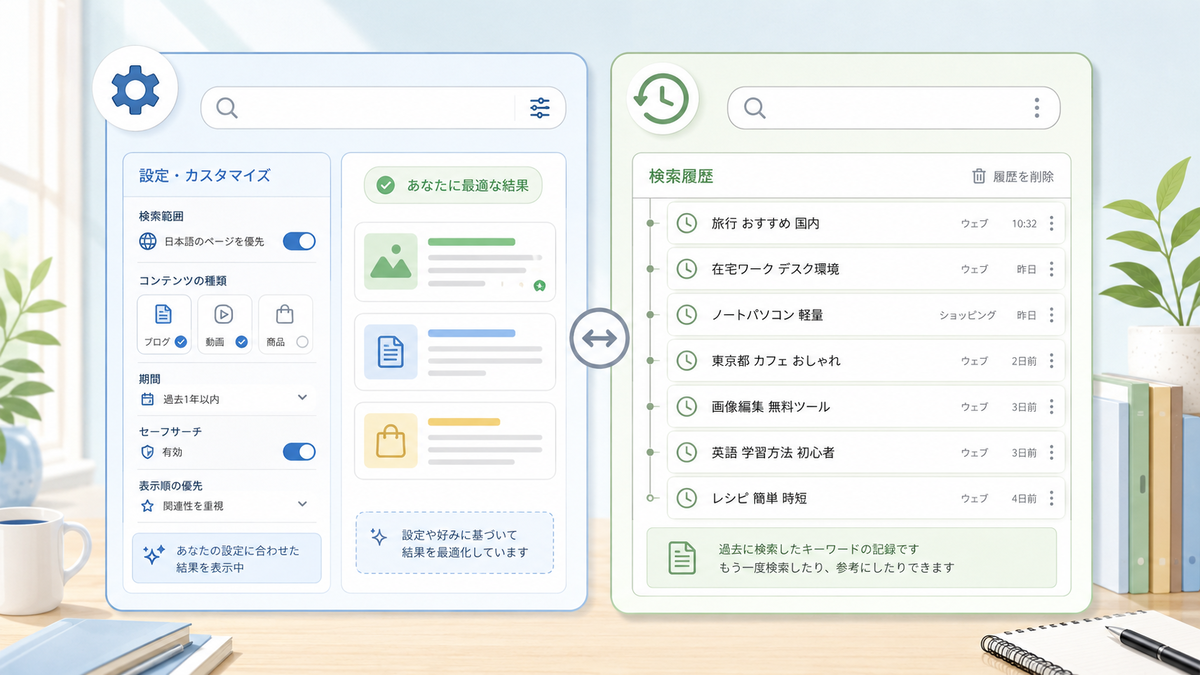Uncheck the 動画 content type
The width and height of the screenshot is (1200, 675).
click(241, 341)
